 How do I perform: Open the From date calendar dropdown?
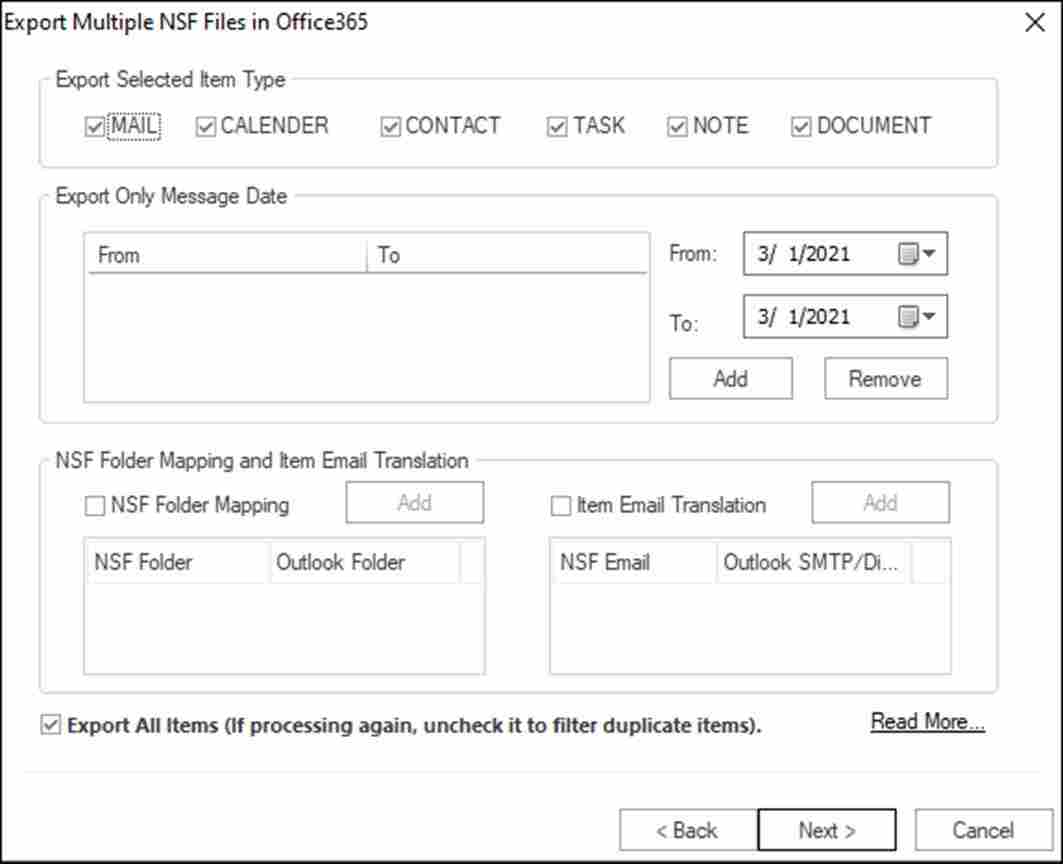click(x=918, y=254)
